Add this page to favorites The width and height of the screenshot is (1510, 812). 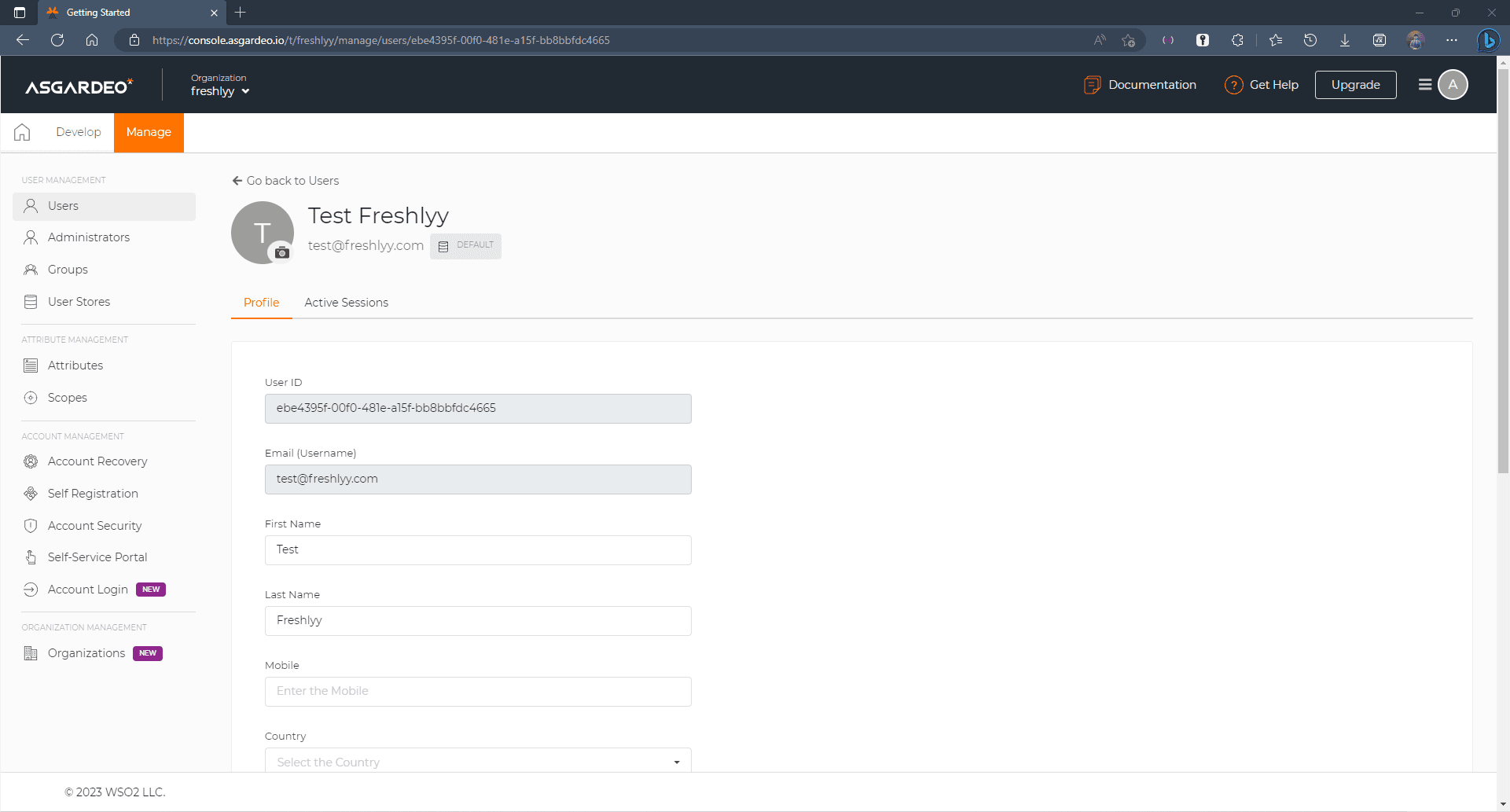click(1129, 40)
